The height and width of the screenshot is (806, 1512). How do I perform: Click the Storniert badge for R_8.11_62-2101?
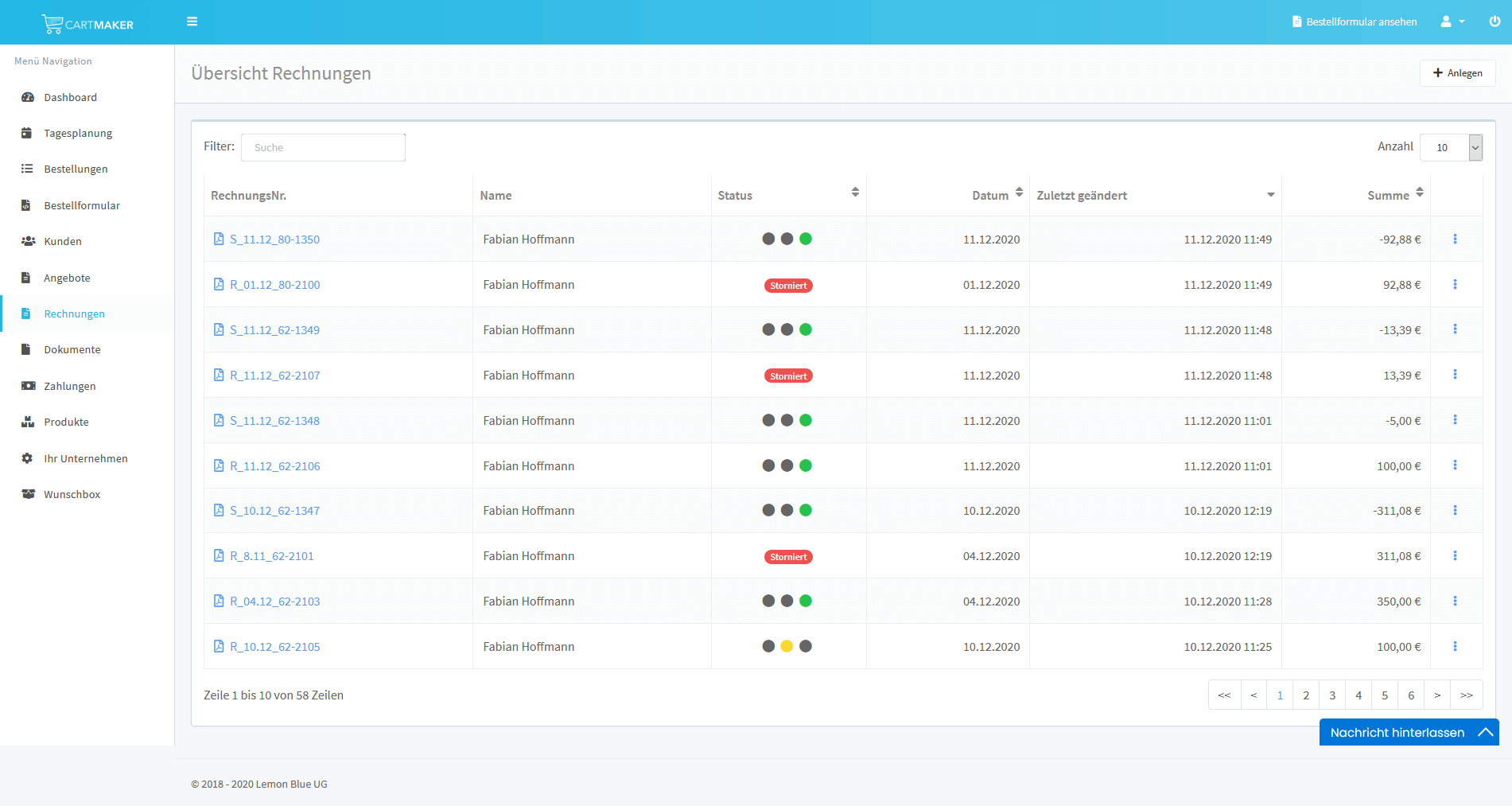(x=787, y=557)
